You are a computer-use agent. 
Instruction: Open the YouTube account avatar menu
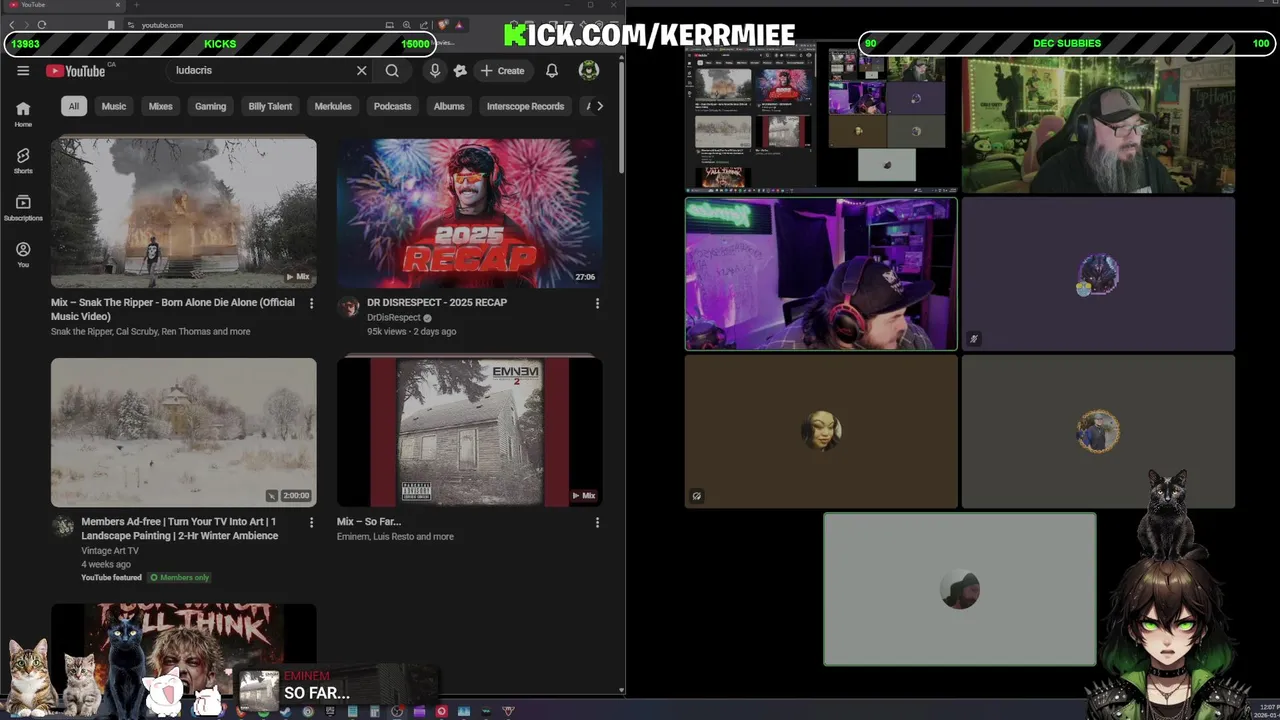[x=589, y=70]
